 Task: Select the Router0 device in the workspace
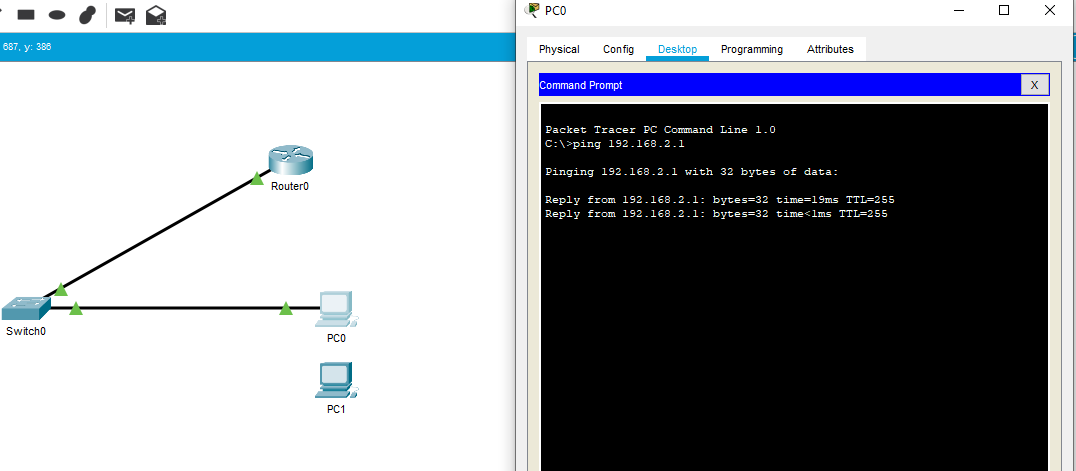290,160
